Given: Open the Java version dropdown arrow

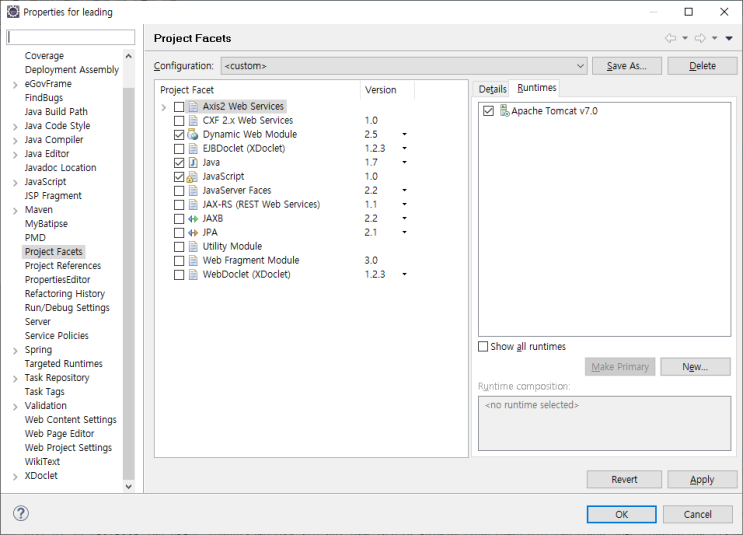Looking at the screenshot, I should (x=404, y=163).
